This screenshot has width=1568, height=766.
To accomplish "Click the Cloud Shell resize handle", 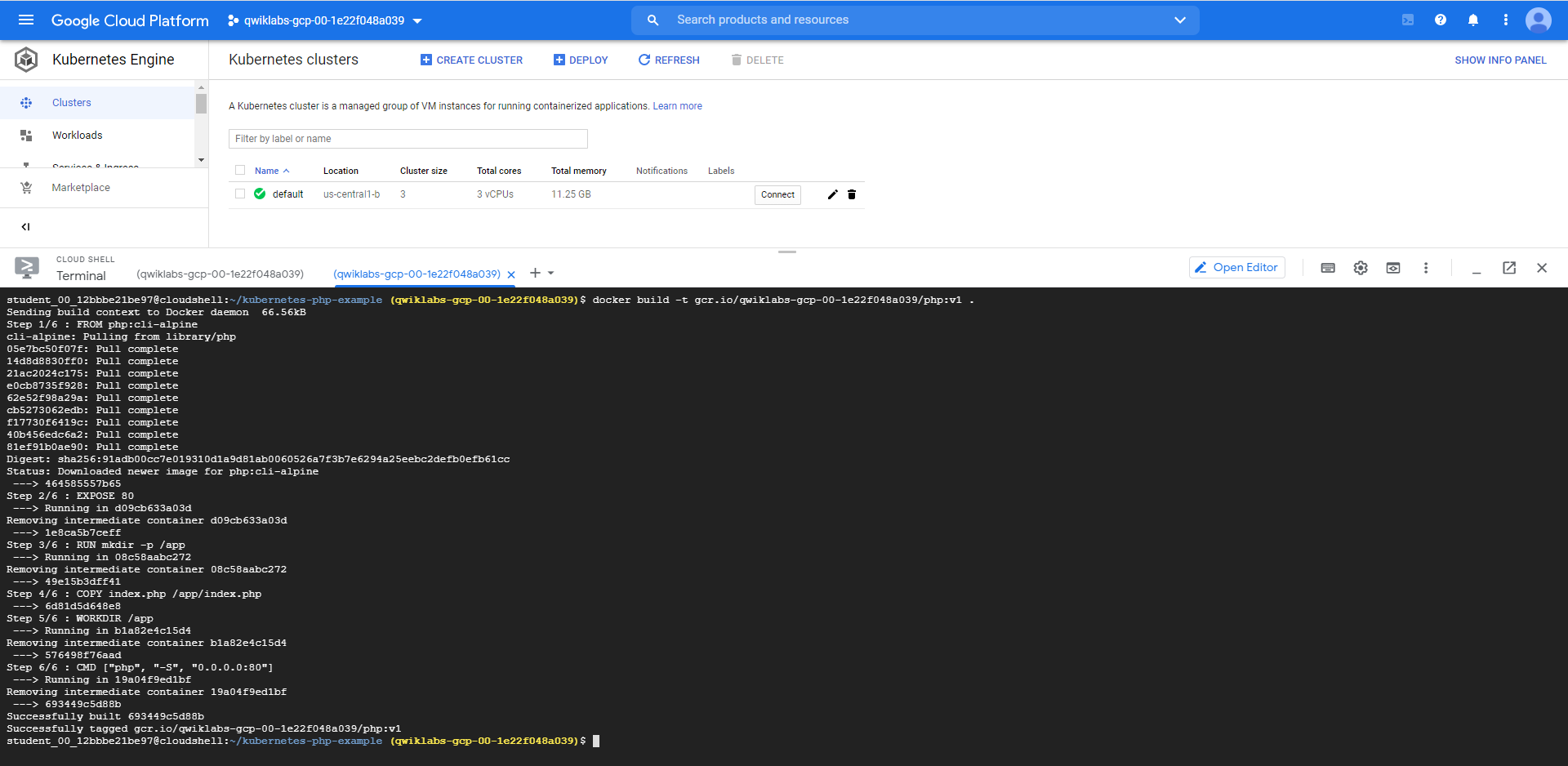I will [787, 252].
